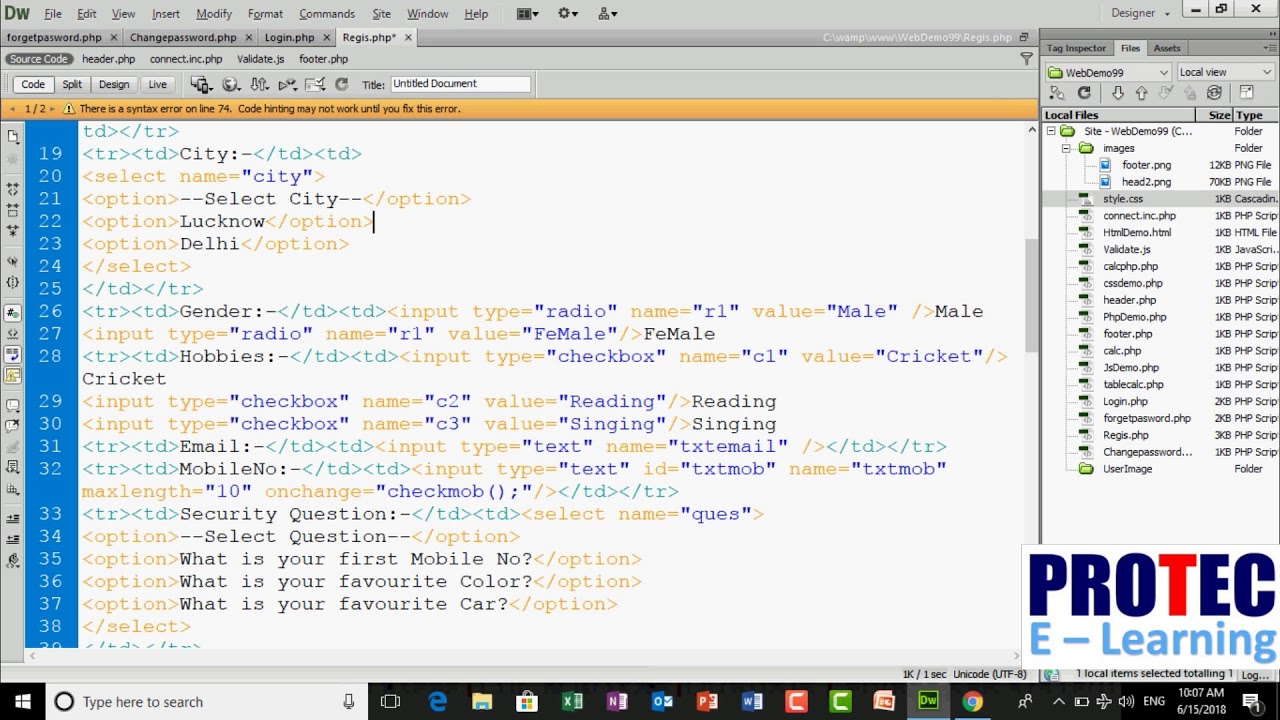1280x720 pixels.
Task: Open the Designer workspace dropdown
Action: pos(1140,14)
